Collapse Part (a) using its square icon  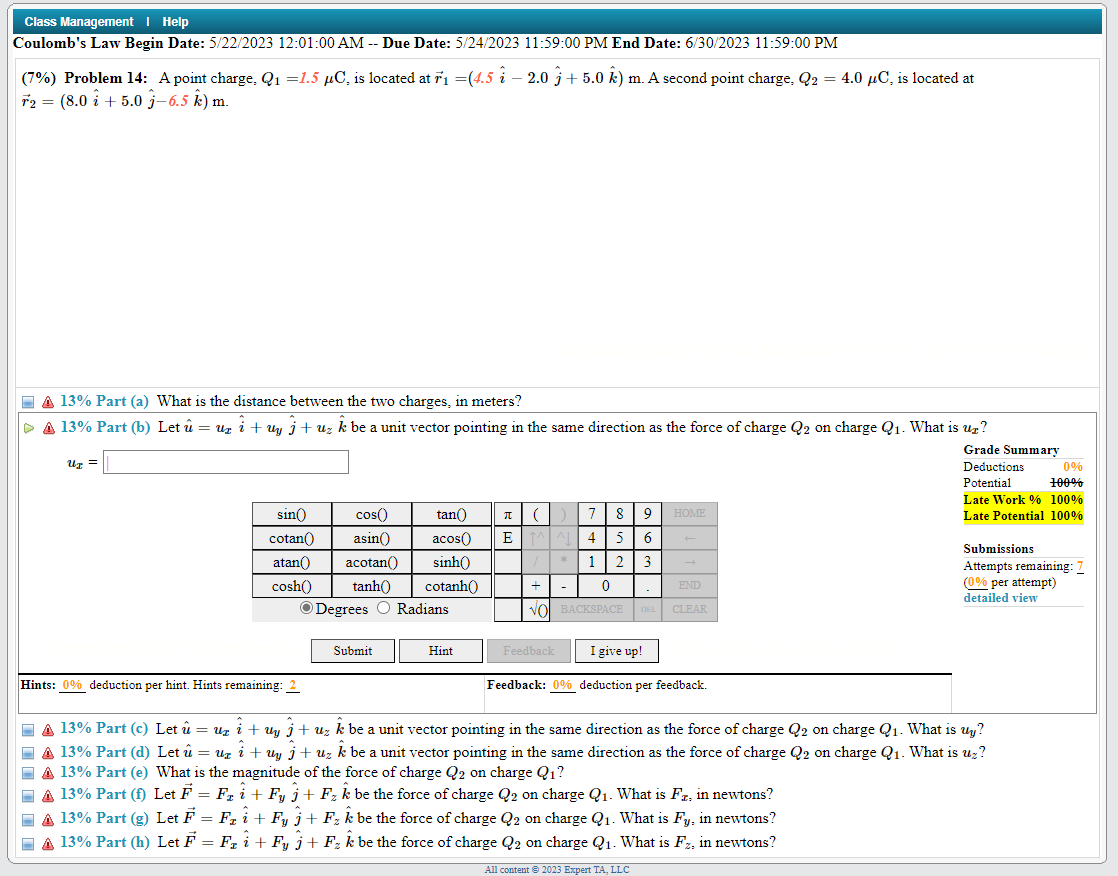tap(27, 401)
